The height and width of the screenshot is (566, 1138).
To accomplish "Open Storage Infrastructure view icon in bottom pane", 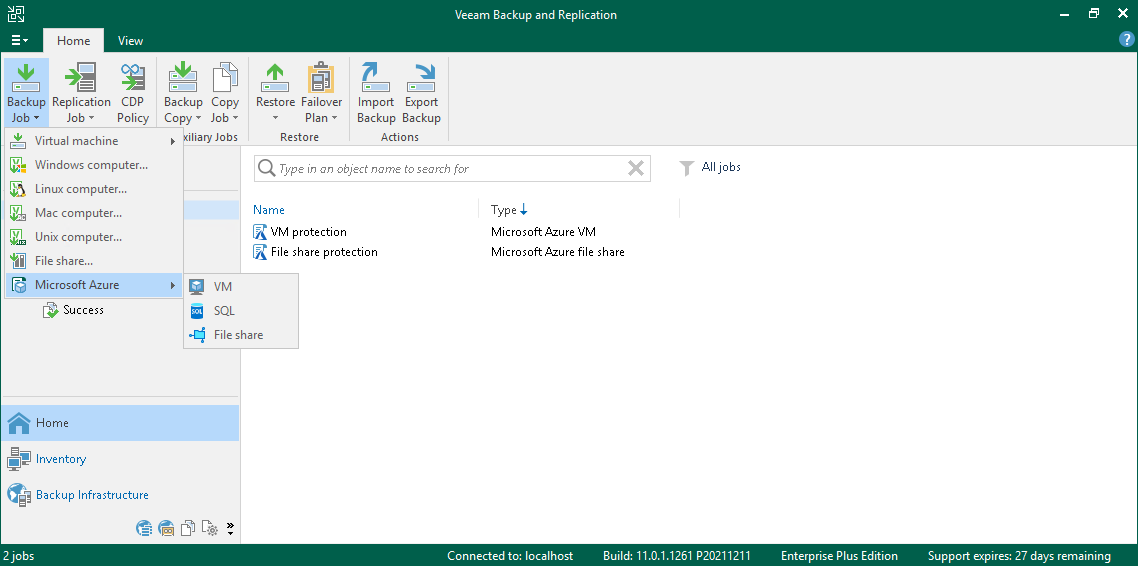I will click(144, 528).
